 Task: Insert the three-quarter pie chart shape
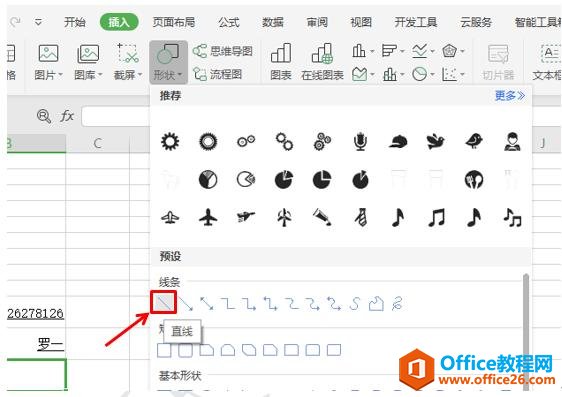click(x=322, y=179)
